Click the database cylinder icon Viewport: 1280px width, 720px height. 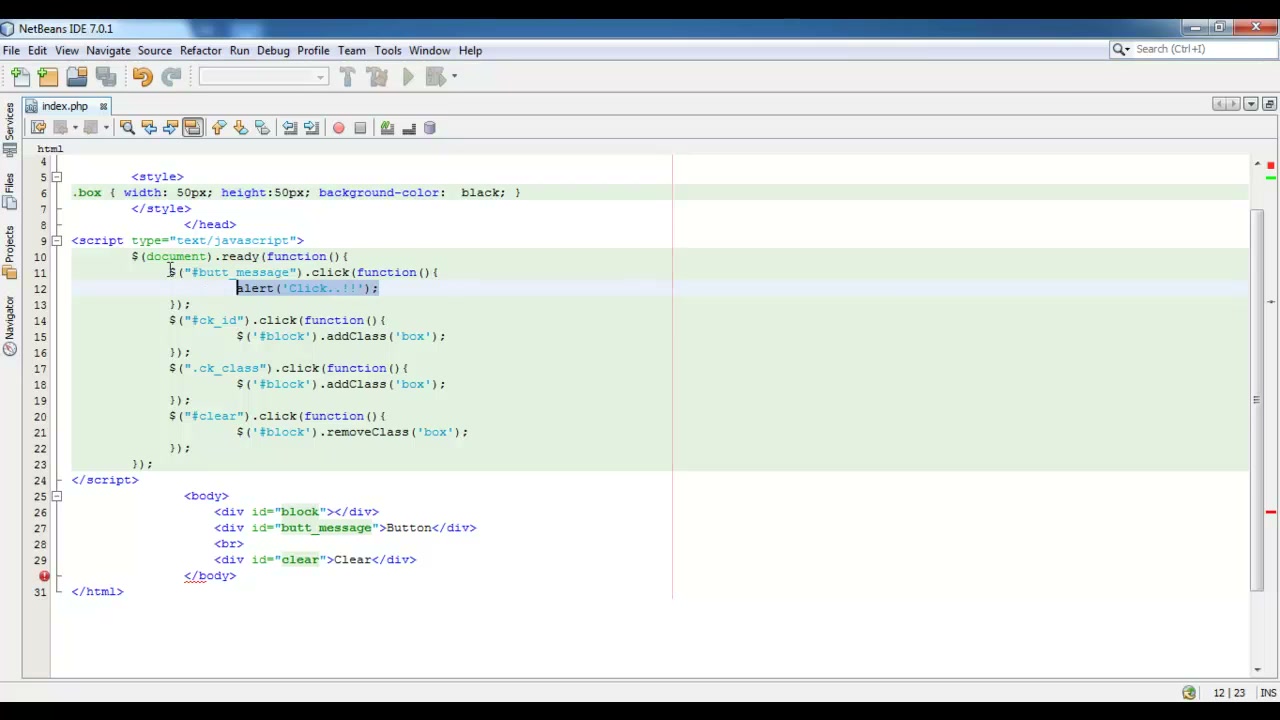[x=430, y=128]
